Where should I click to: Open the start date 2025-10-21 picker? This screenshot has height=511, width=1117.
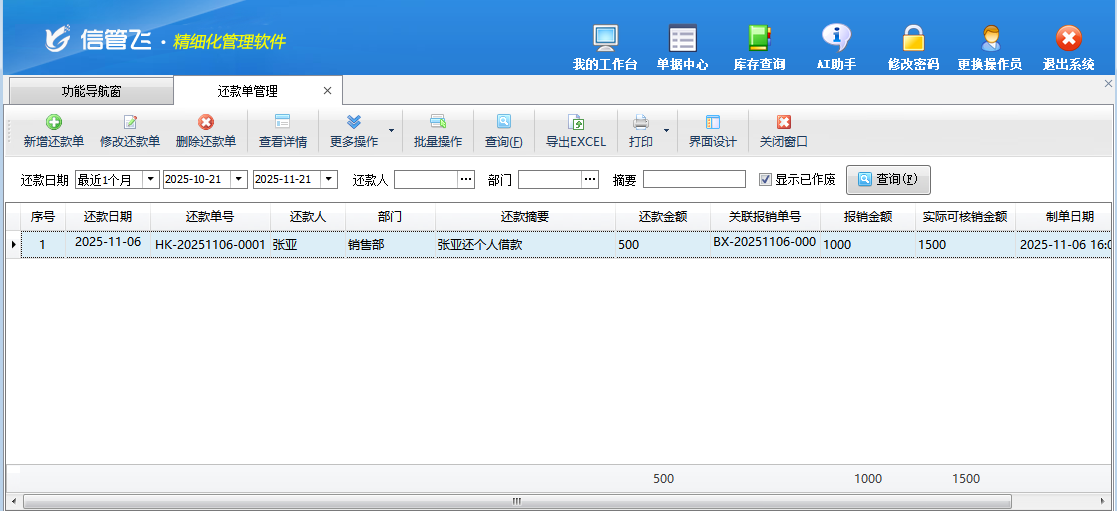(x=238, y=180)
